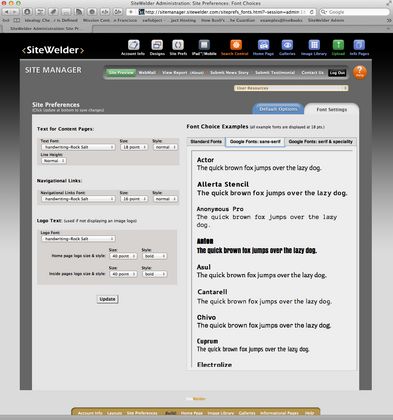Click the Allerta Stencil font example heading
The image size is (393, 420).
click(223, 184)
